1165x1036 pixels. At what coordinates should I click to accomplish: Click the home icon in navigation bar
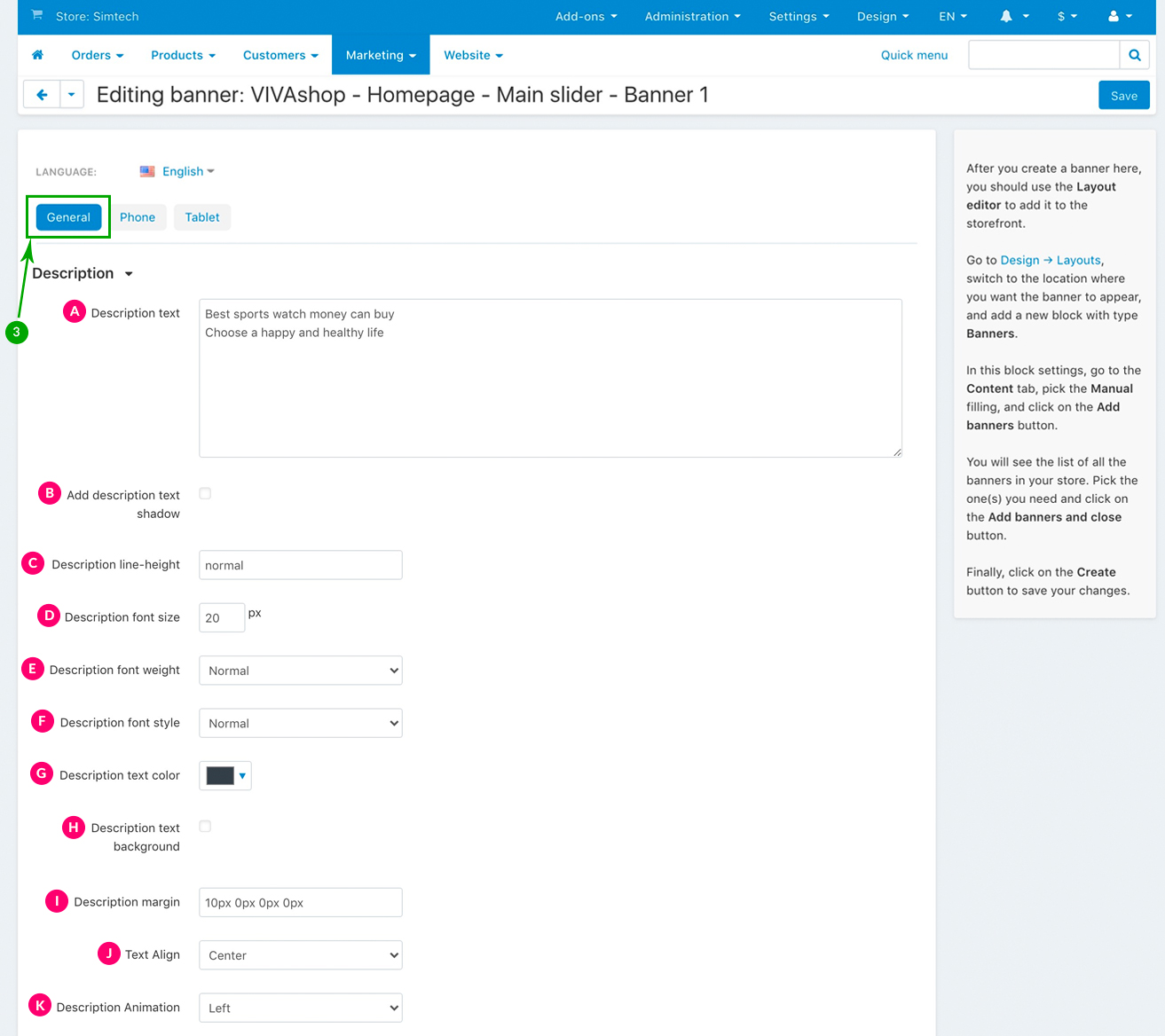[37, 55]
